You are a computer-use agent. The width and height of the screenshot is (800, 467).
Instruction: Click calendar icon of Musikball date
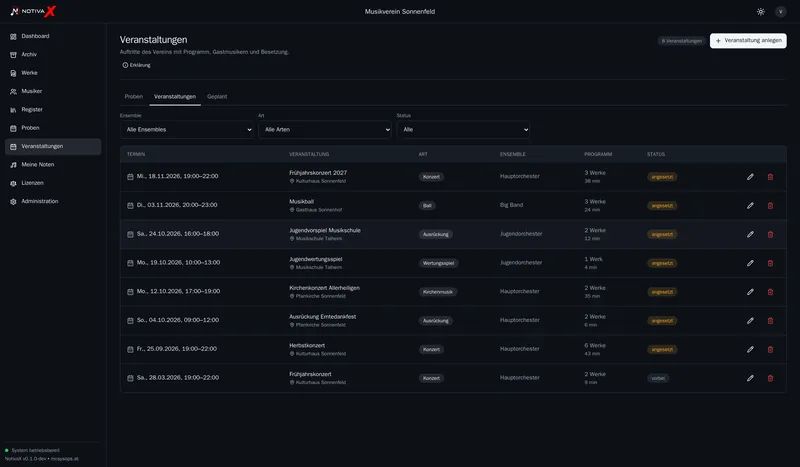(130, 205)
